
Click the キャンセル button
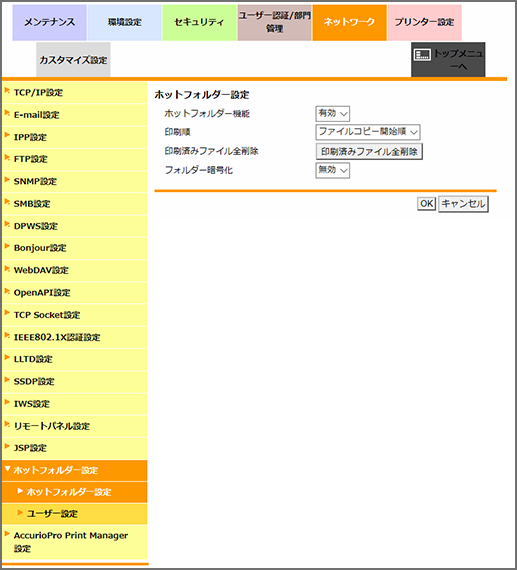(x=463, y=204)
